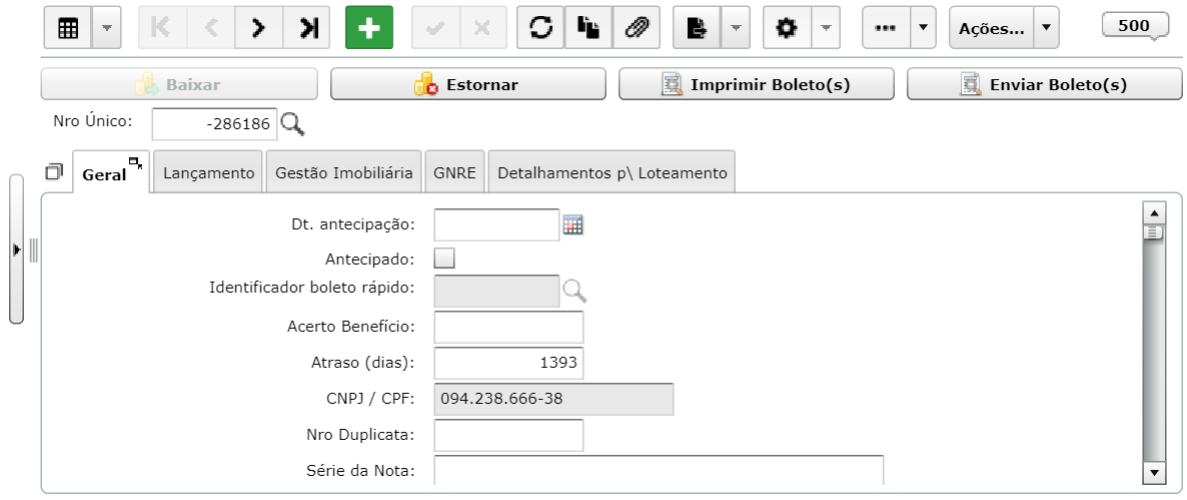Screen dimensions: 1187x500
Task: Click the refresh icon in toolbar
Action: 541,28
